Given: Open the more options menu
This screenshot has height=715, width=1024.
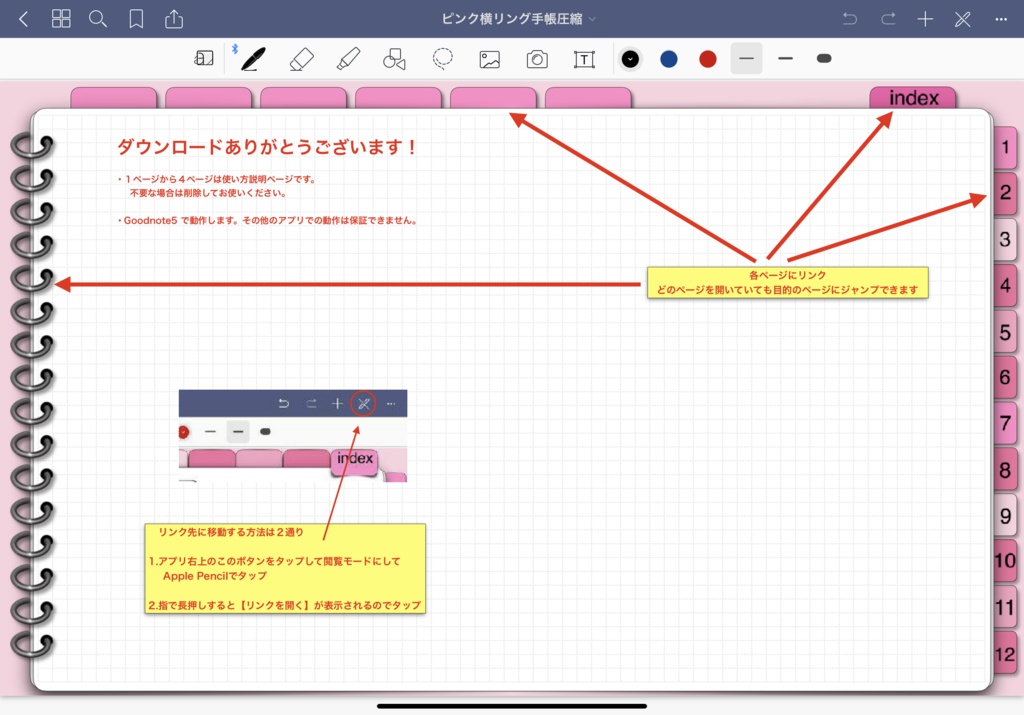Looking at the screenshot, I should [1001, 18].
